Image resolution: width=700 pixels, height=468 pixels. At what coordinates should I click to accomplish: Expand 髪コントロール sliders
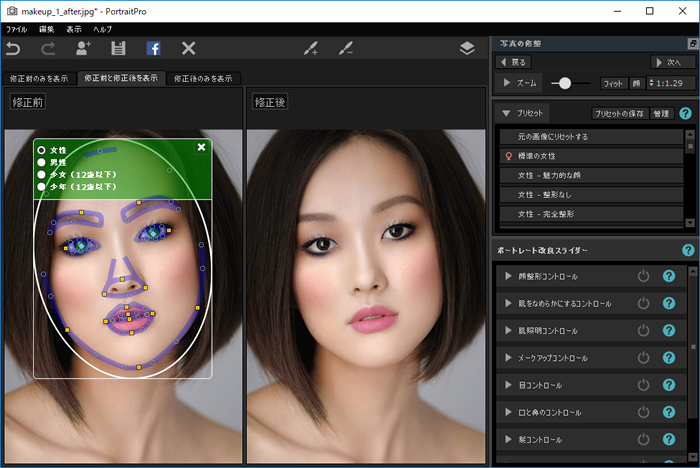508,439
